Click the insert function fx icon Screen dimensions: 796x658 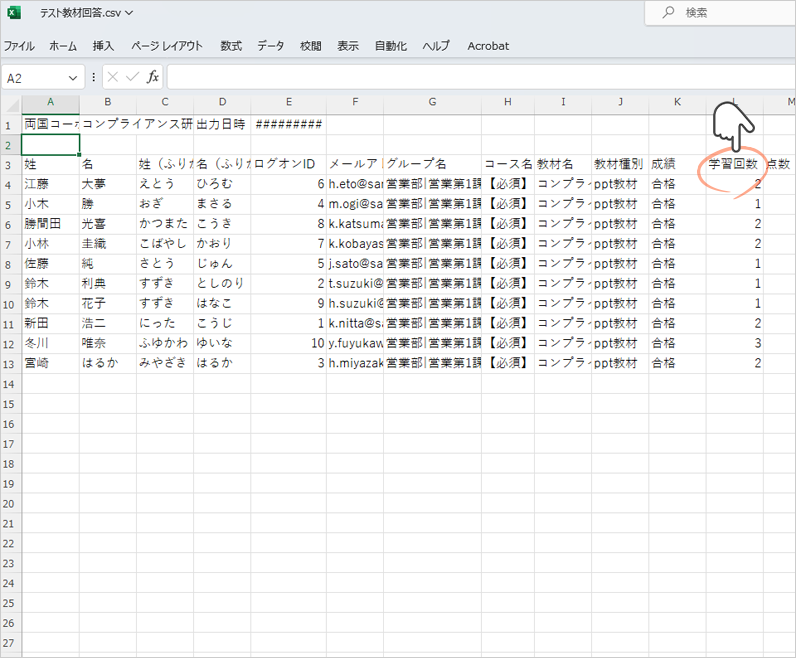pyautogui.click(x=152, y=77)
